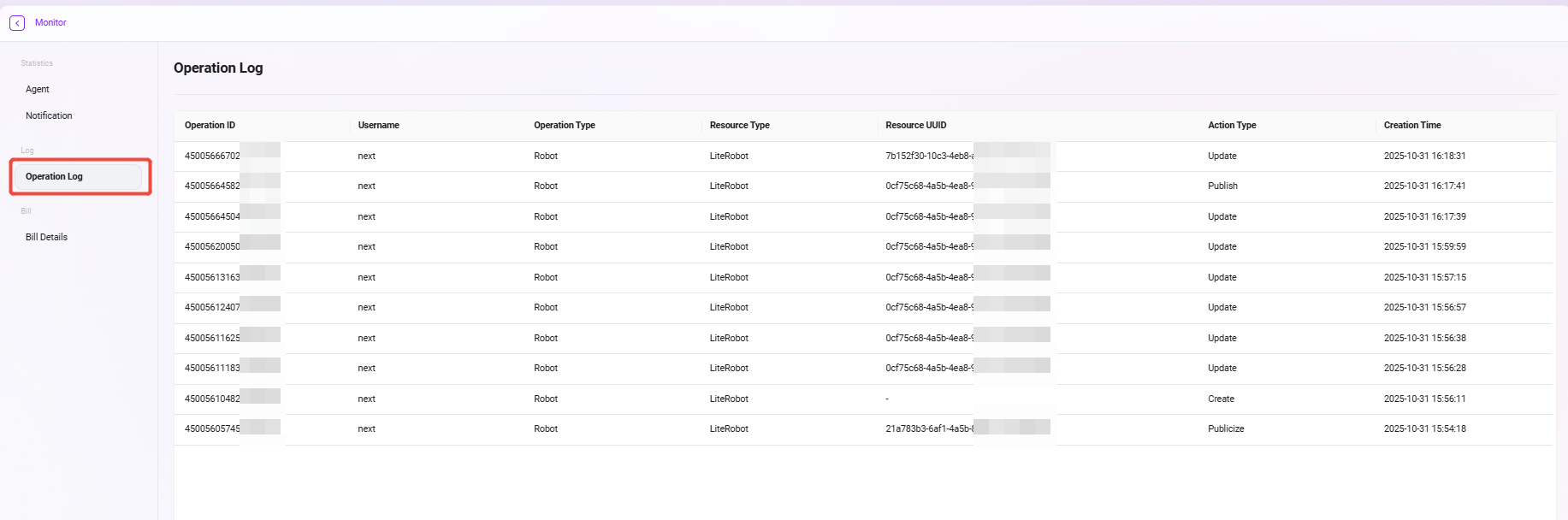Image resolution: width=1568 pixels, height=520 pixels.
Task: Click the Create action type entry
Action: (1221, 399)
